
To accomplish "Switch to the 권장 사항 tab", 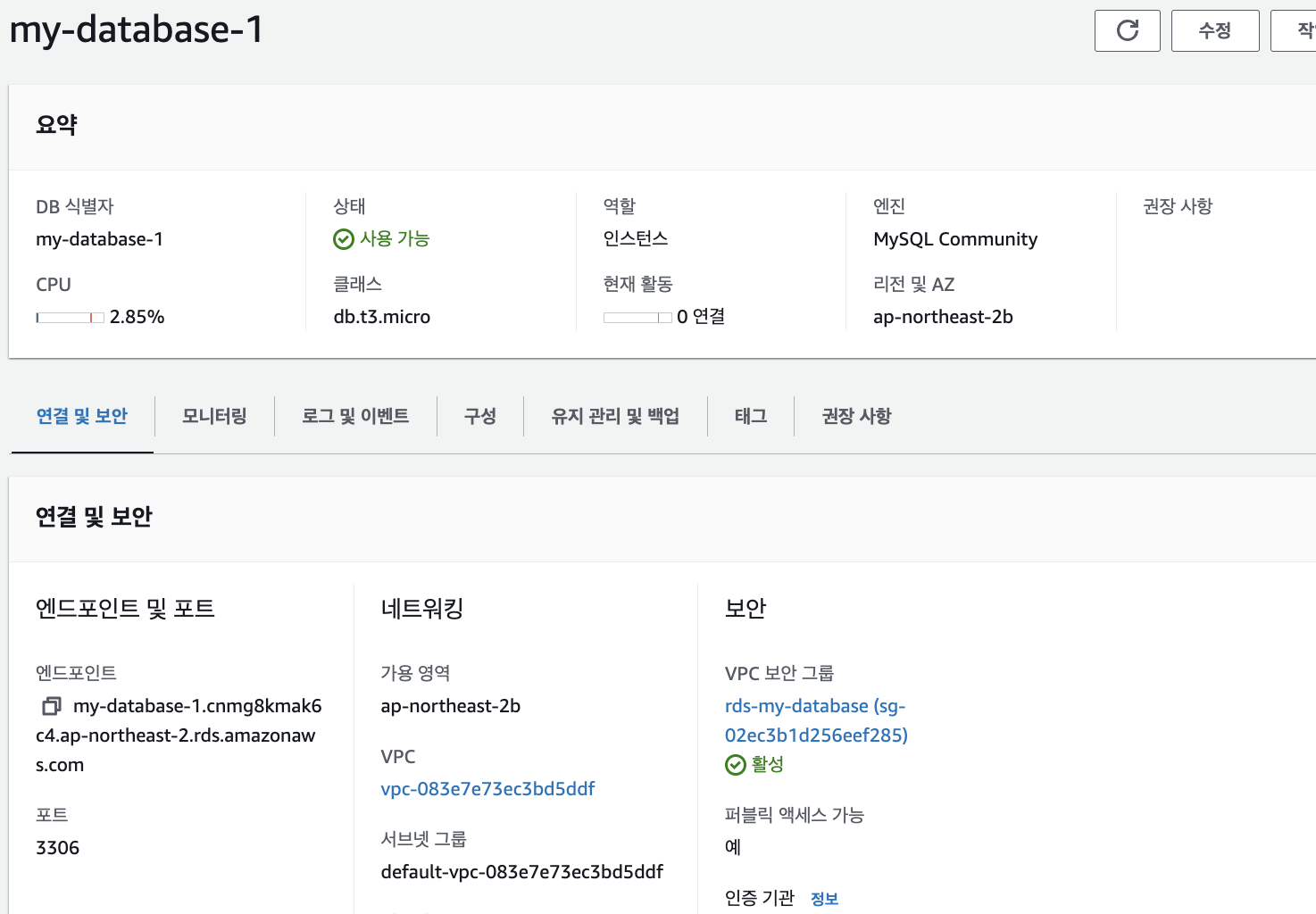I will [856, 416].
